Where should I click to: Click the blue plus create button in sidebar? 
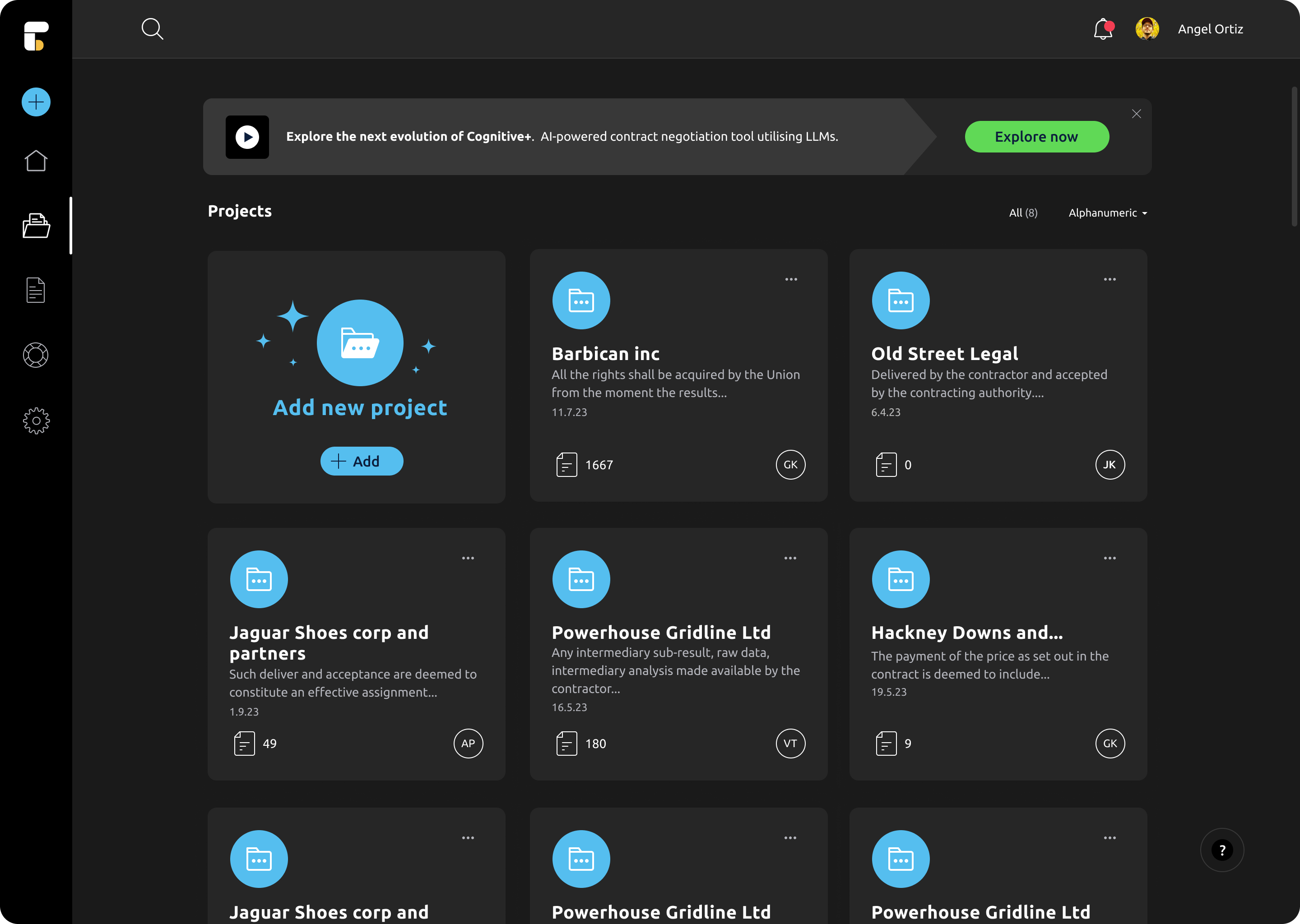(x=36, y=102)
